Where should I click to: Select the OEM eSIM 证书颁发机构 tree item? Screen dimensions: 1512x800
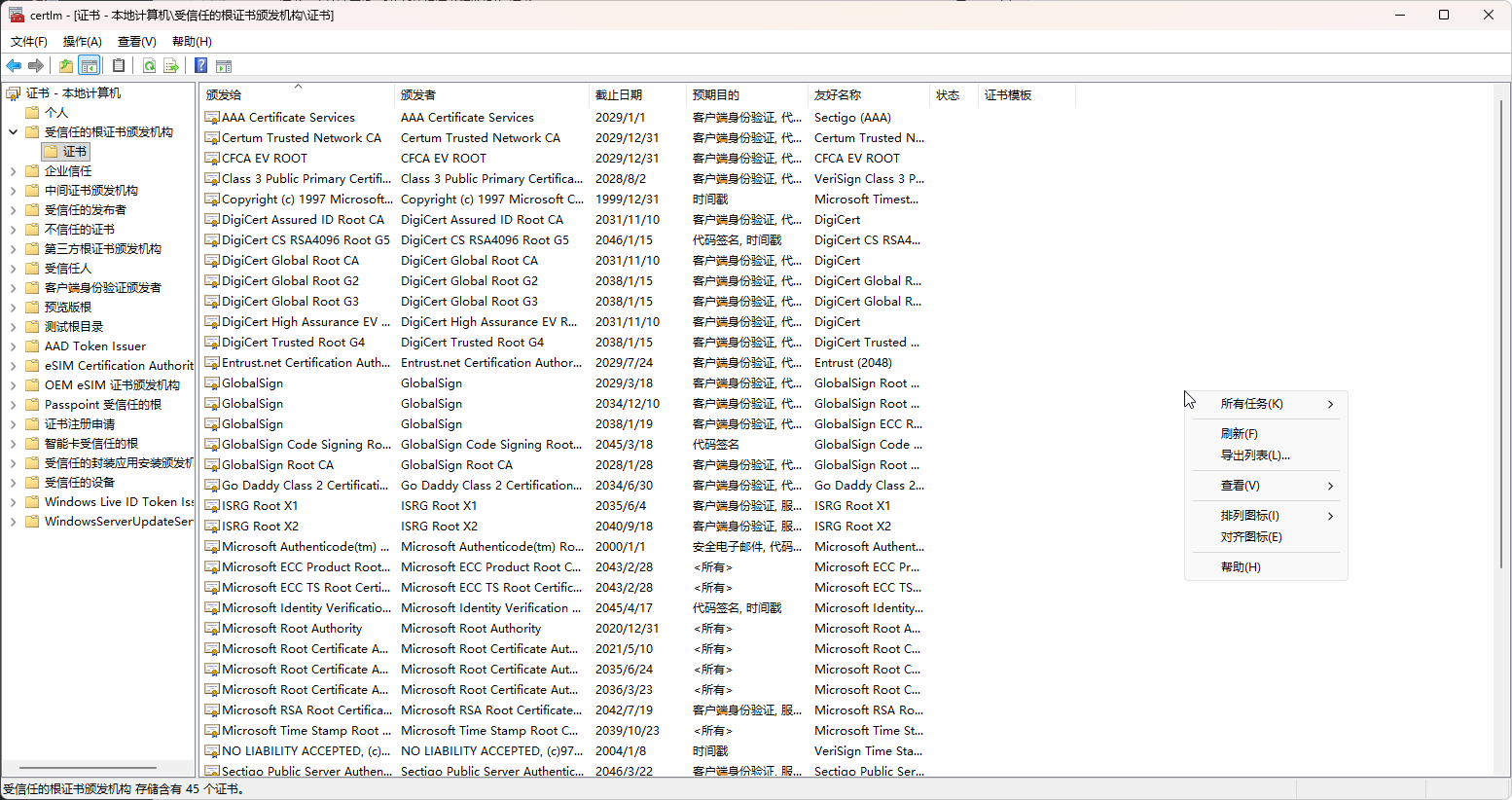112,385
